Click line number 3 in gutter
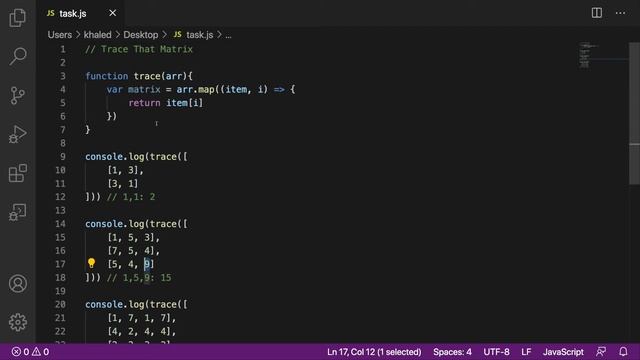This screenshot has height=360, width=640. (x=63, y=76)
